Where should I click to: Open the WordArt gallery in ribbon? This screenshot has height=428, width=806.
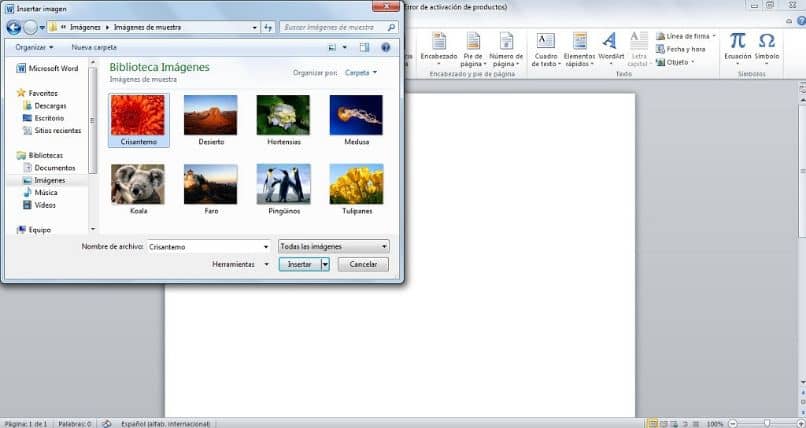pyautogui.click(x=611, y=48)
